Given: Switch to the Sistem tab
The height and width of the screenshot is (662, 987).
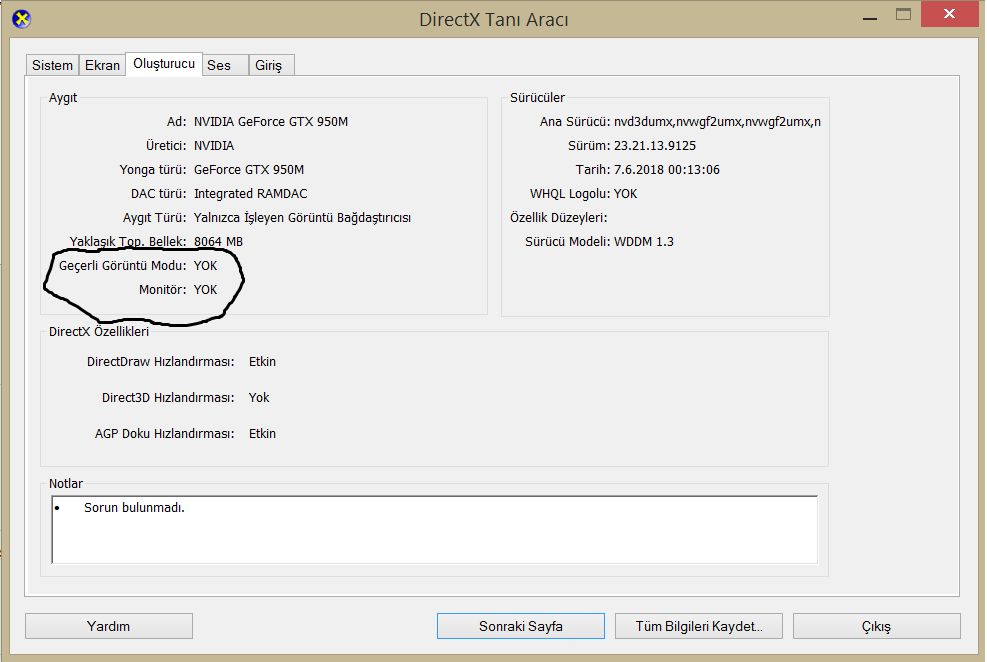Looking at the screenshot, I should click(x=52, y=65).
